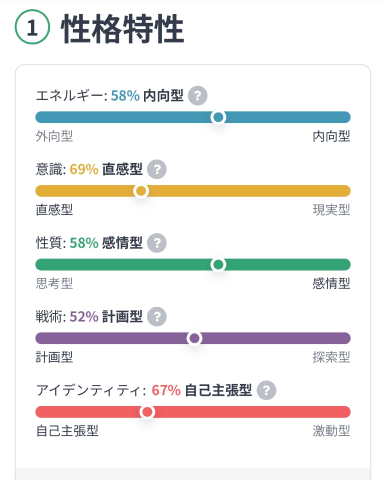Open help icon next to エネルギー 内向型
The height and width of the screenshot is (480, 386).
pos(198,96)
